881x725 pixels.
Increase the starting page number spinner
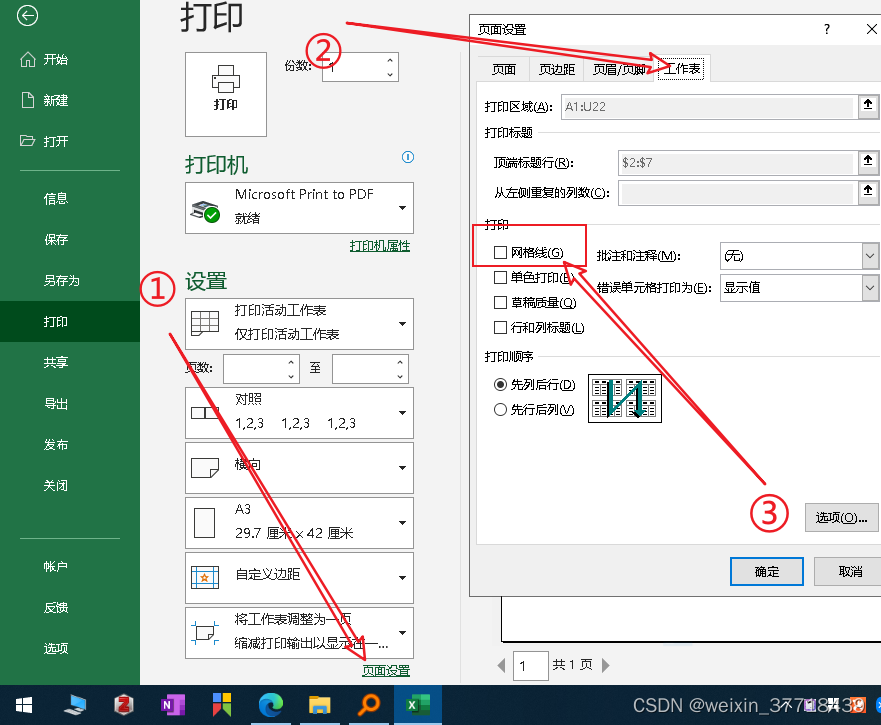pos(291,362)
